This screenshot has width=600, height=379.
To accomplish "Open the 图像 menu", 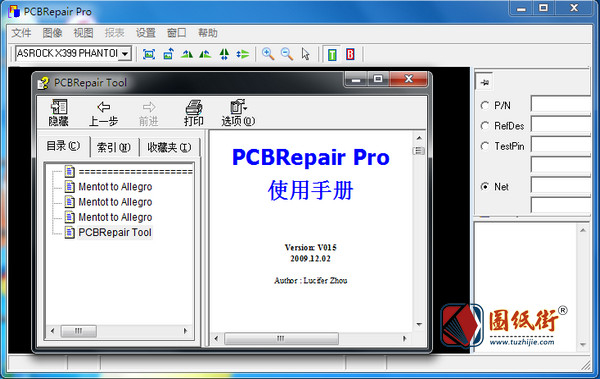I will click(x=52, y=33).
